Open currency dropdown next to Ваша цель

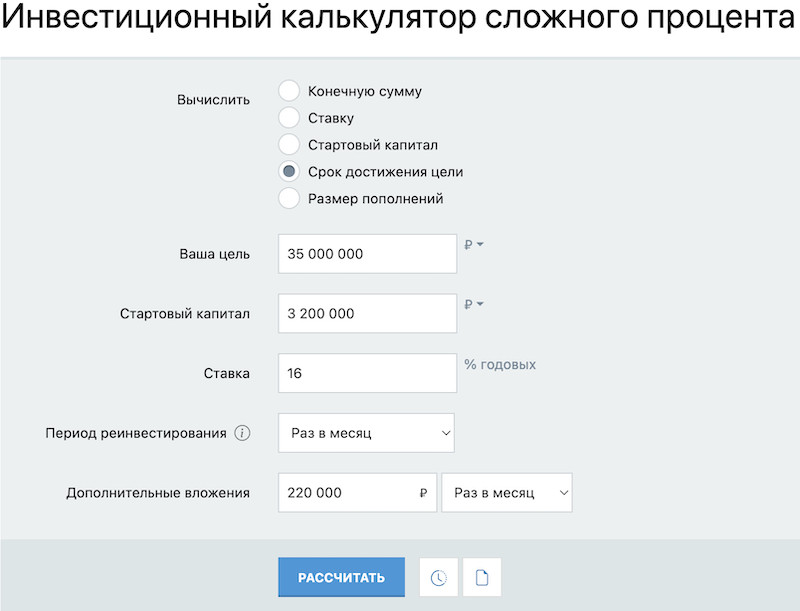click(x=474, y=244)
